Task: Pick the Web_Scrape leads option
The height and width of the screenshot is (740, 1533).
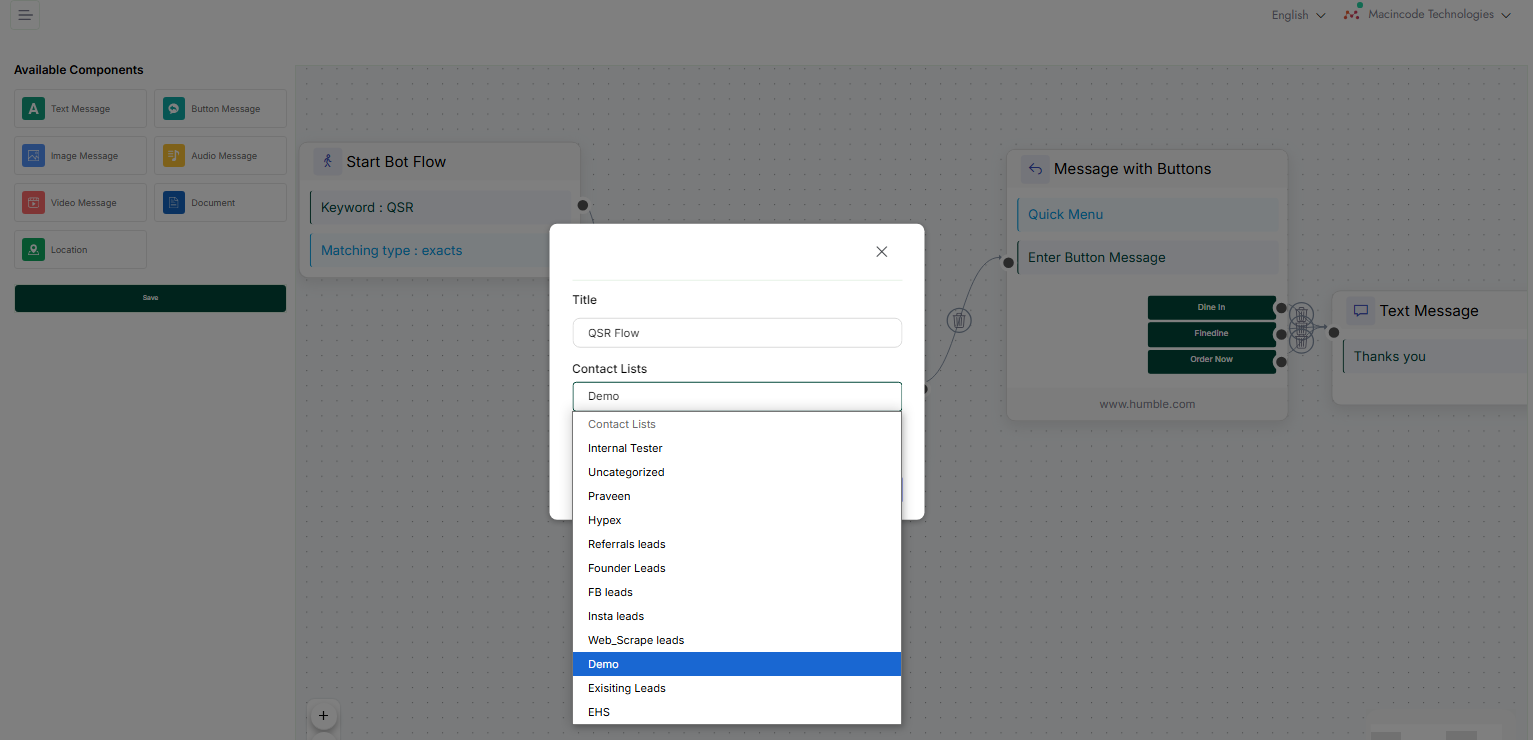Action: pos(636,641)
